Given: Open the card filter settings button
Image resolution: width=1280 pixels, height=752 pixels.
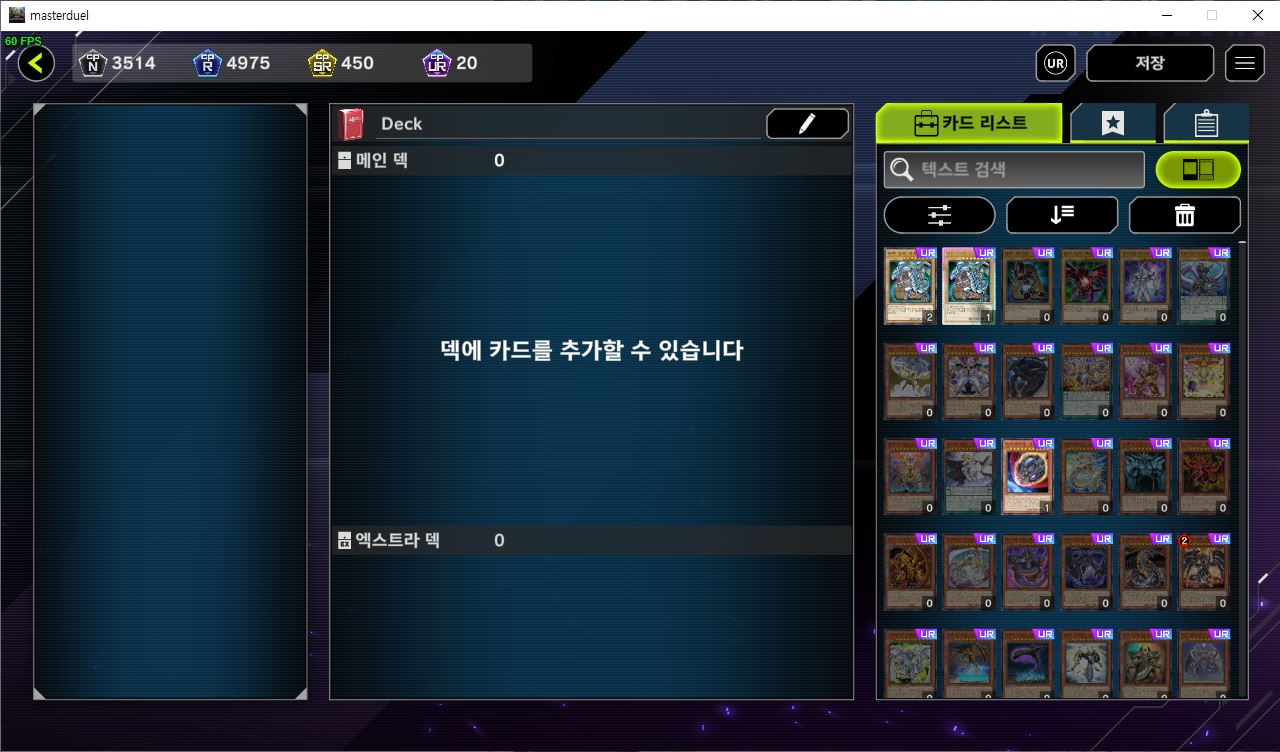Looking at the screenshot, I should [x=939, y=215].
